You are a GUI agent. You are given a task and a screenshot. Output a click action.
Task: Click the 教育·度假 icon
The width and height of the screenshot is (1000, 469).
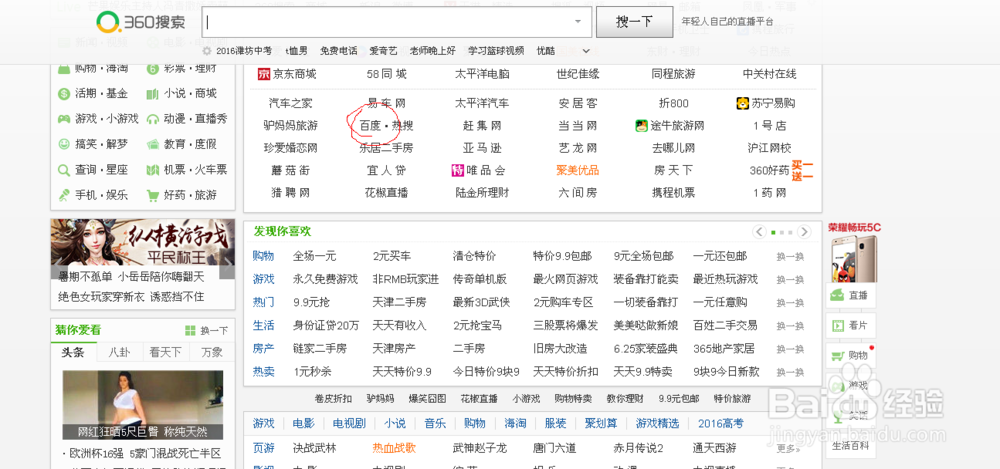click(152, 144)
